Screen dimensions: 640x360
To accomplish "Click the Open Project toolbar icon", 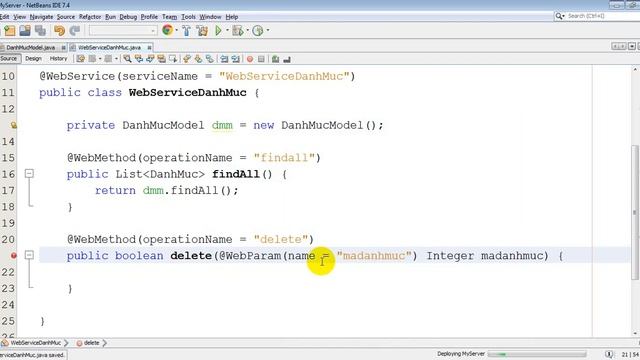I will (x=25, y=31).
